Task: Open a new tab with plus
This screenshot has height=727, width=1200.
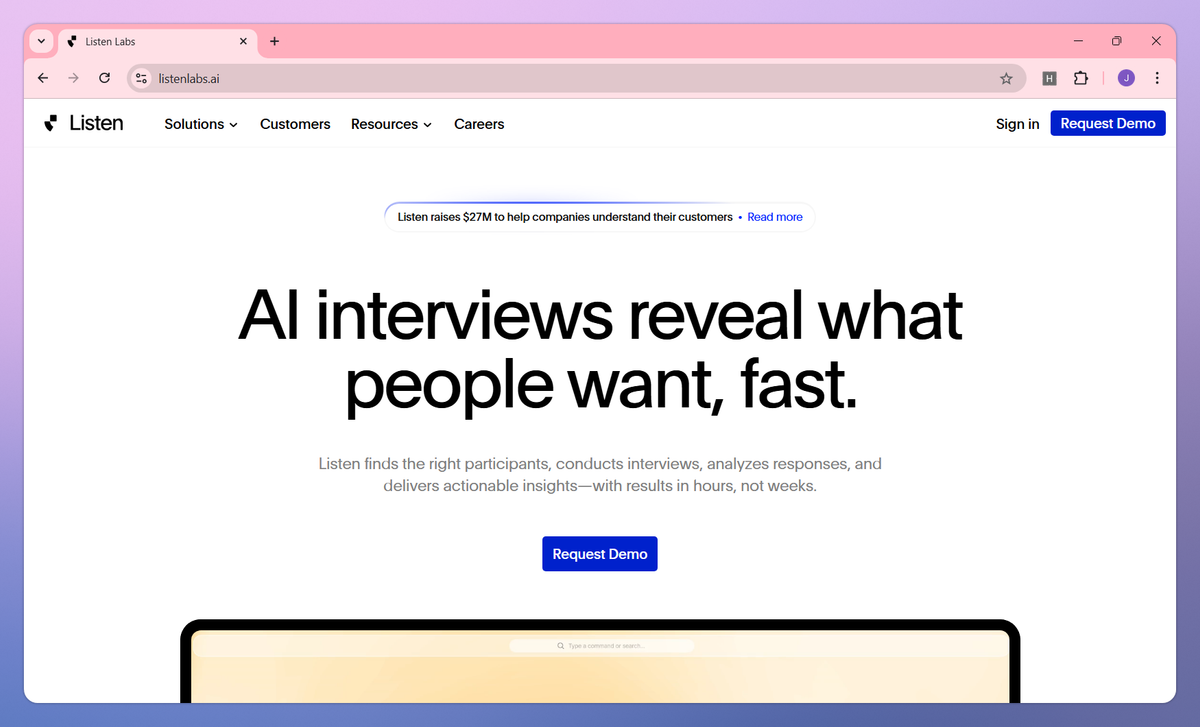Action: pyautogui.click(x=275, y=41)
